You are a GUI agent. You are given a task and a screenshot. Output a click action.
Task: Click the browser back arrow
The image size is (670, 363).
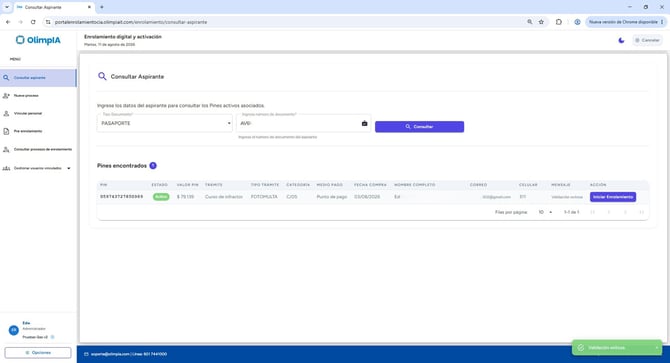[x=8, y=22]
